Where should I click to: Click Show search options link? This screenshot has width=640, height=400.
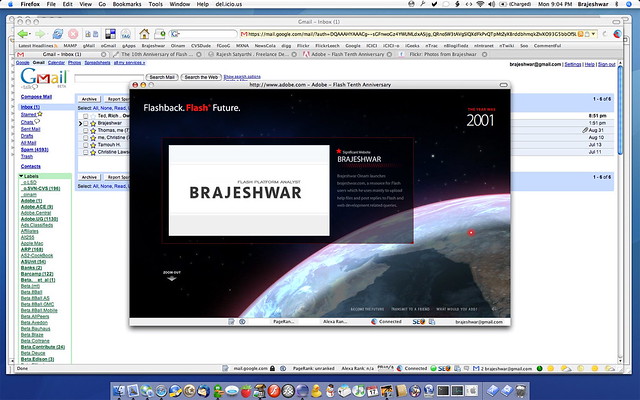pyautogui.click(x=242, y=76)
